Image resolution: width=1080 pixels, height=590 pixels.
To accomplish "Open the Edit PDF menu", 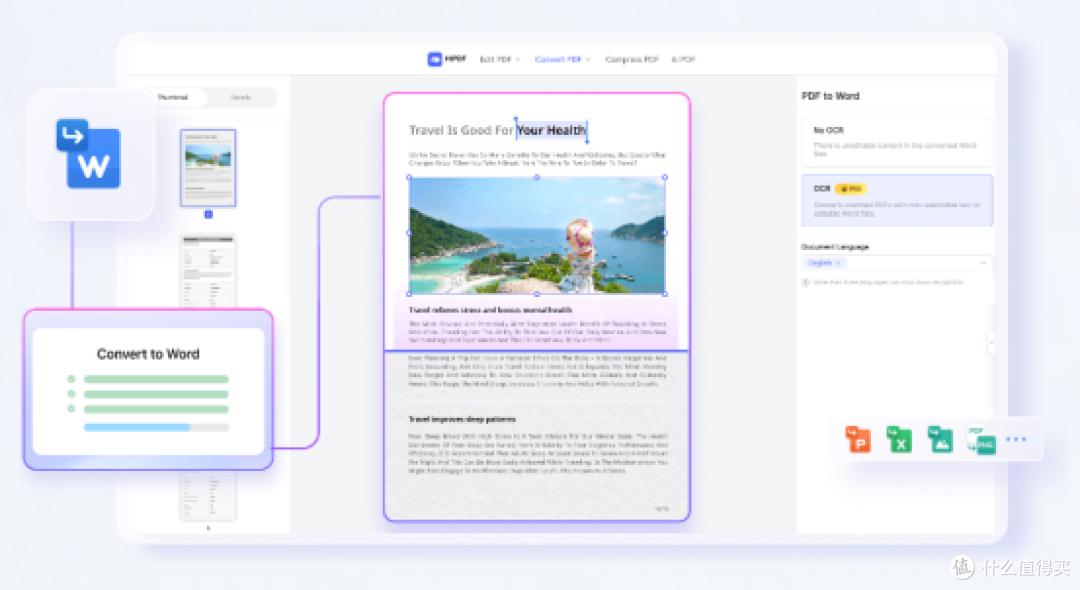I will click(x=499, y=59).
